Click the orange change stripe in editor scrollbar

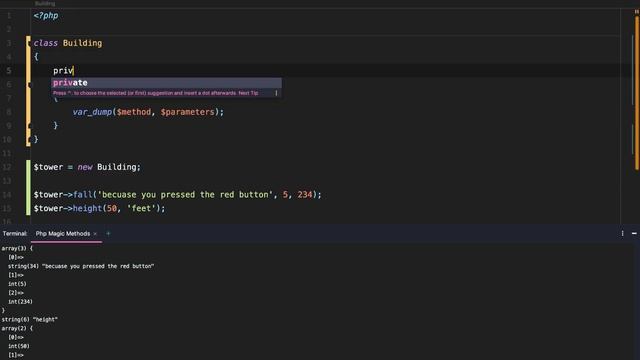pos(637,93)
